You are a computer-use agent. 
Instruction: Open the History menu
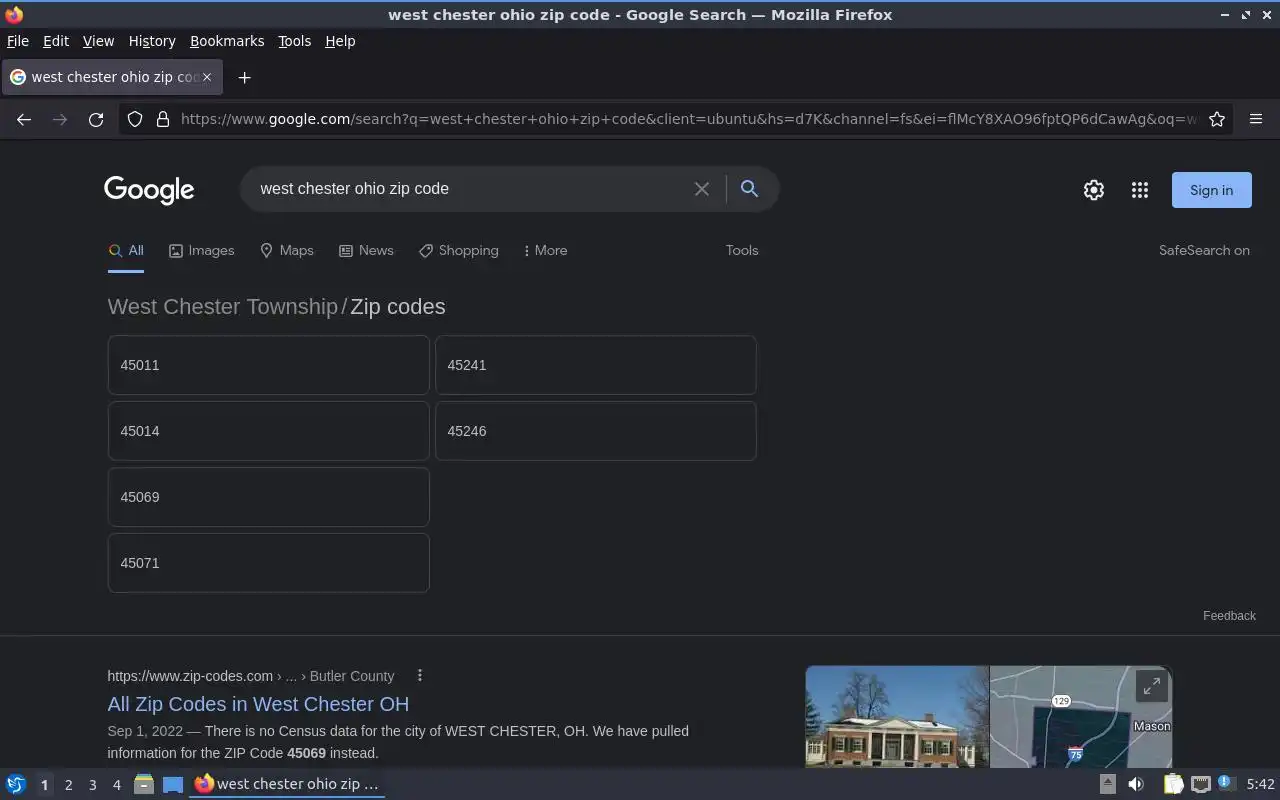coord(152,41)
